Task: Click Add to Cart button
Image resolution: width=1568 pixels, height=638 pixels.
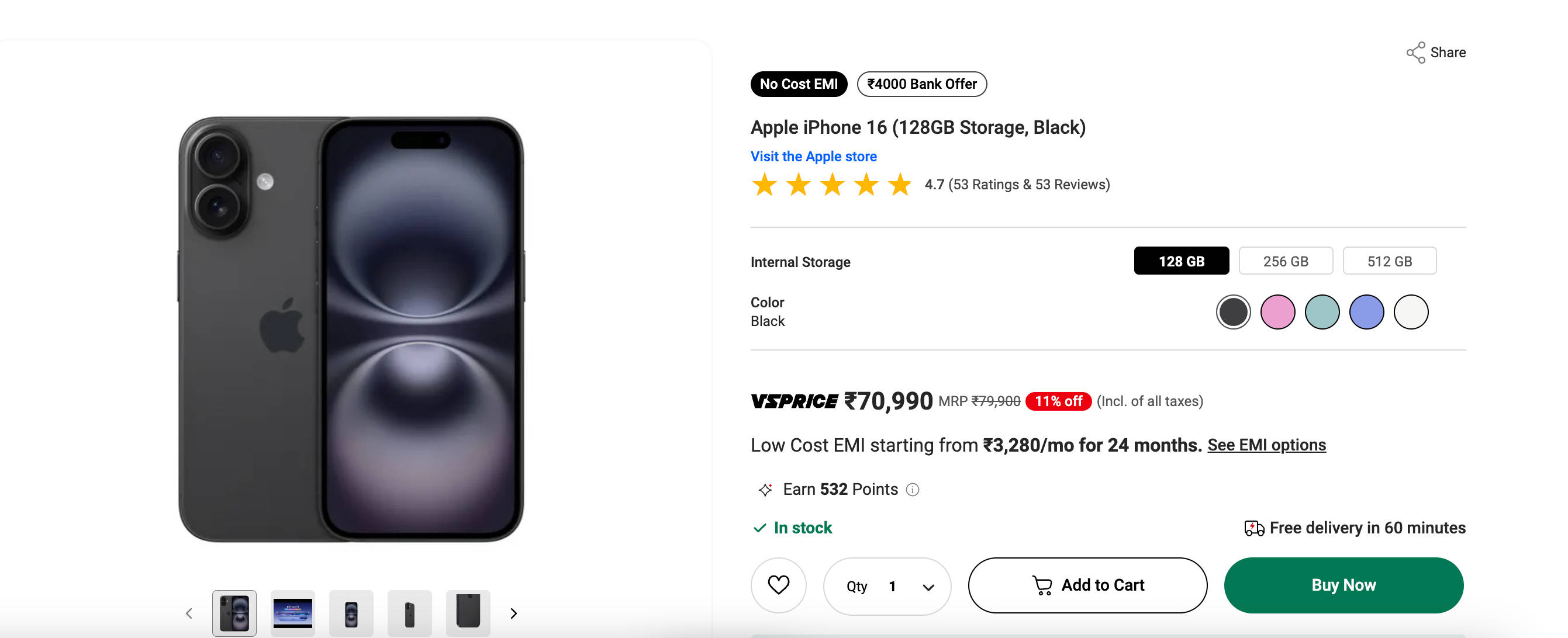Action: coord(1087,585)
